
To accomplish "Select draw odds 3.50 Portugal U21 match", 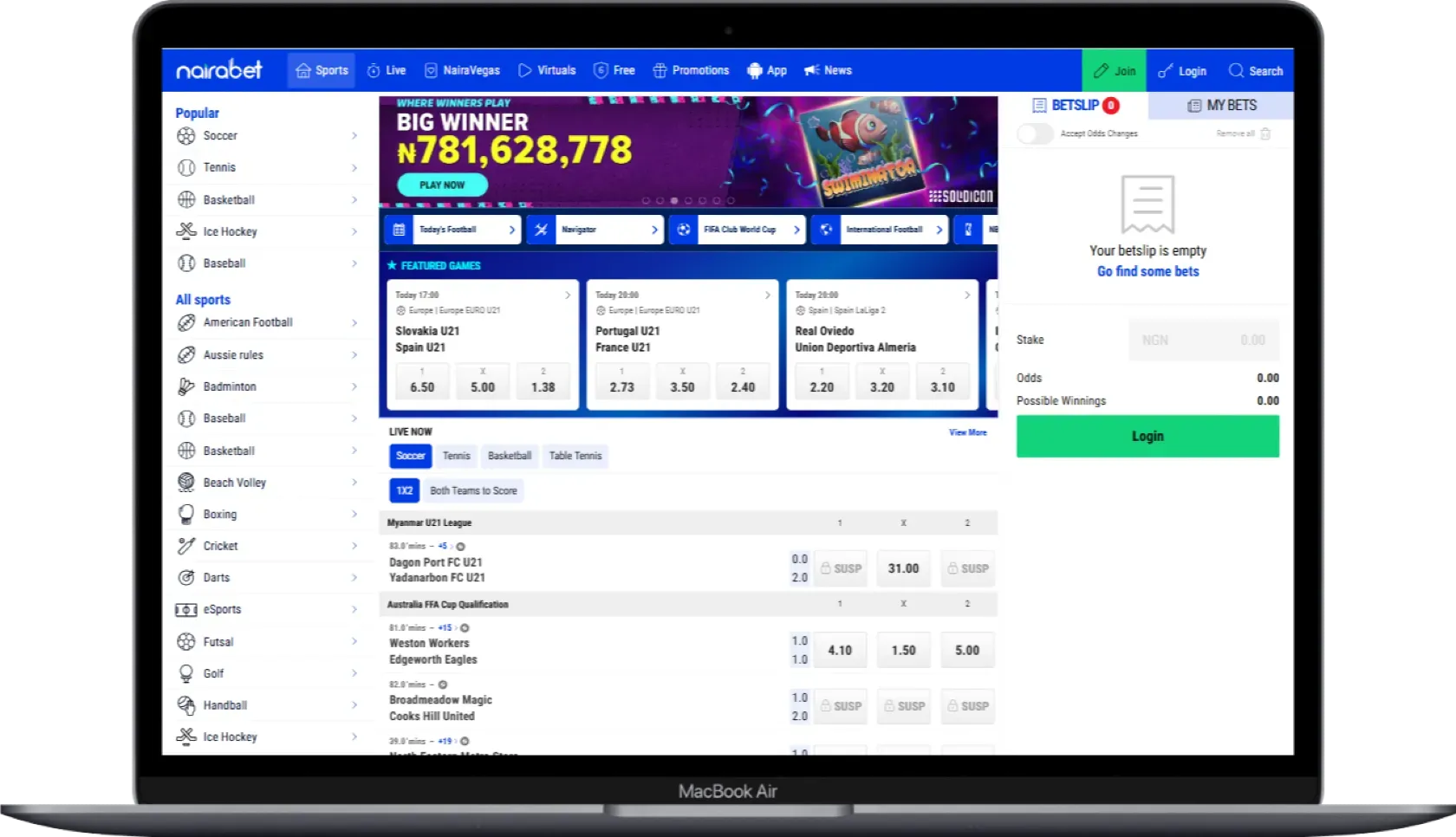I will [x=682, y=382].
